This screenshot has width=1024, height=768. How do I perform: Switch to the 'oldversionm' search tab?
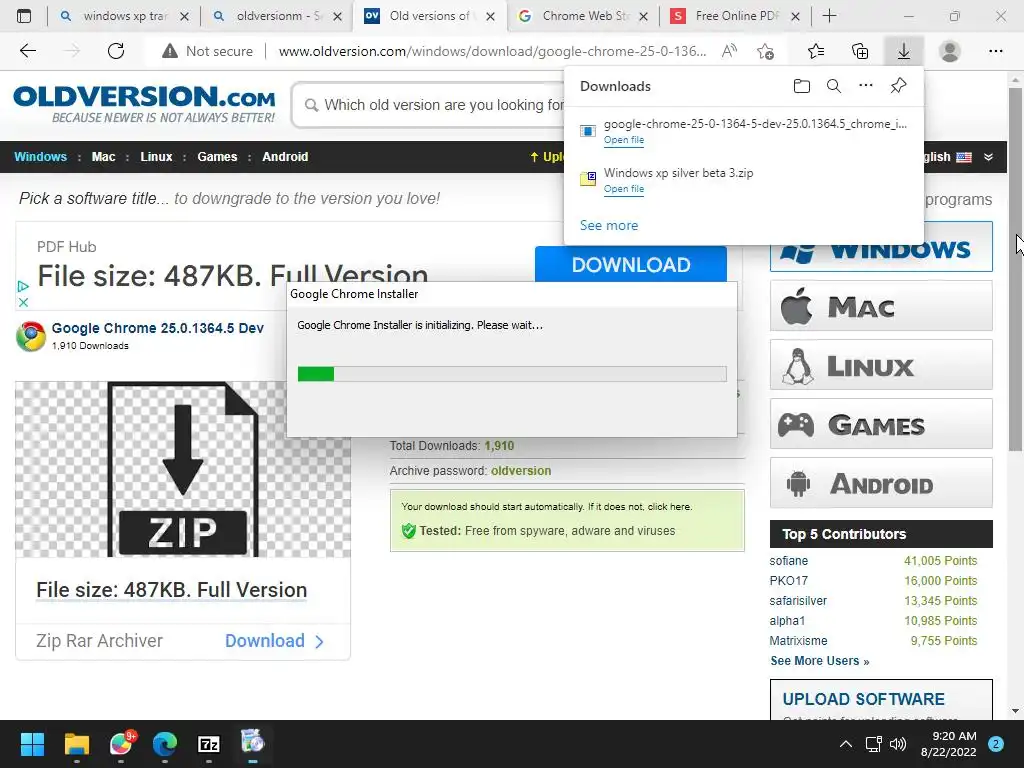click(279, 16)
